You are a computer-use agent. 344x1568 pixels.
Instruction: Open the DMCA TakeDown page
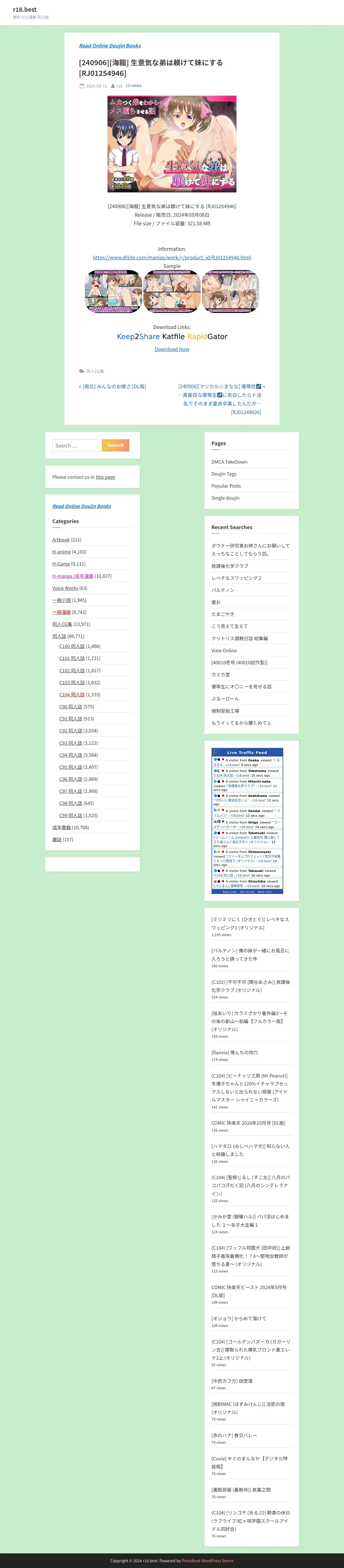click(229, 462)
